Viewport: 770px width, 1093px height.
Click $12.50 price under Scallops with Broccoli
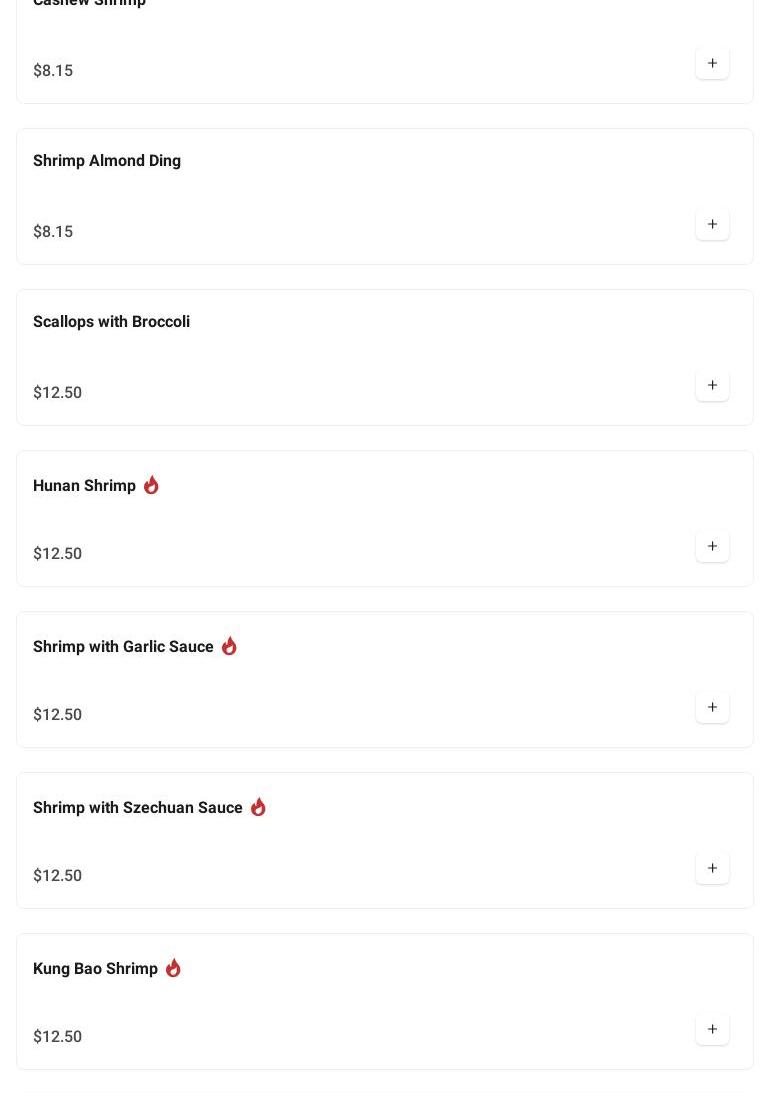click(57, 392)
